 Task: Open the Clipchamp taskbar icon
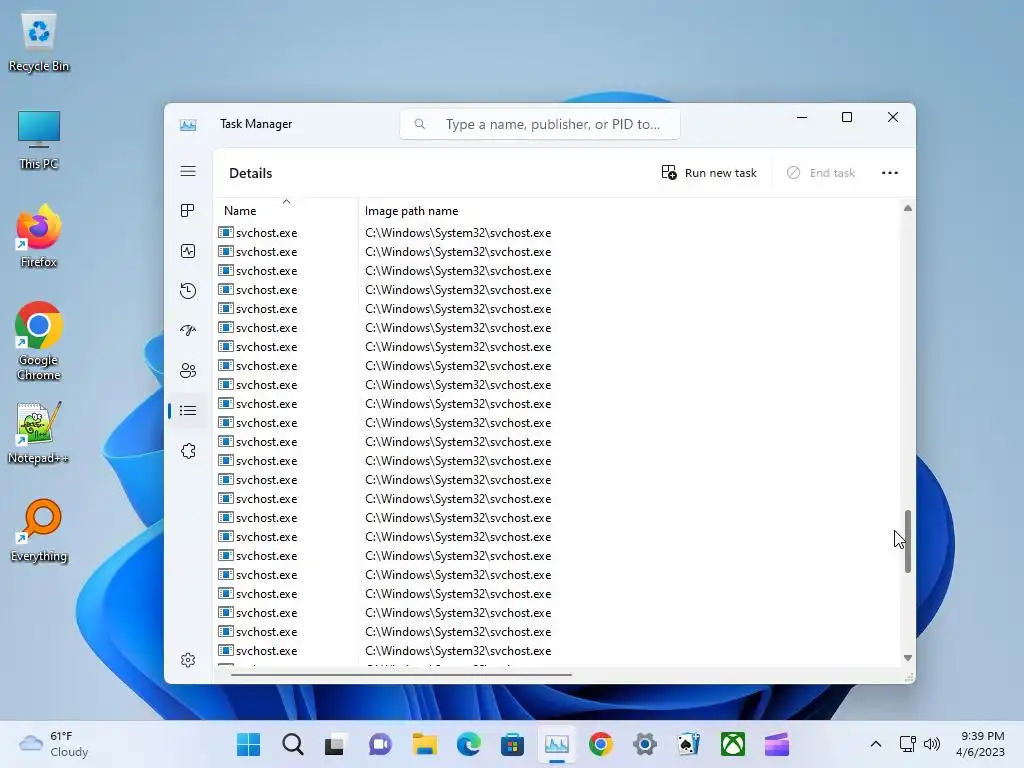click(x=777, y=744)
